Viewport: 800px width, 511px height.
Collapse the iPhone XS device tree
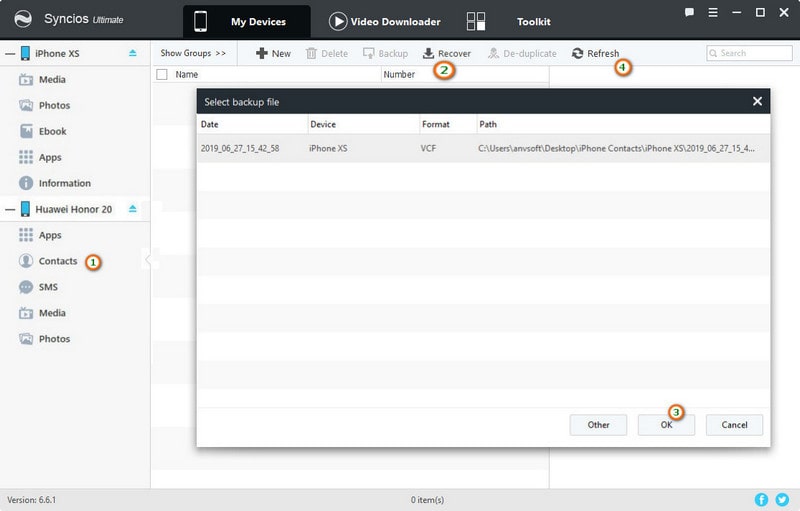(10, 54)
